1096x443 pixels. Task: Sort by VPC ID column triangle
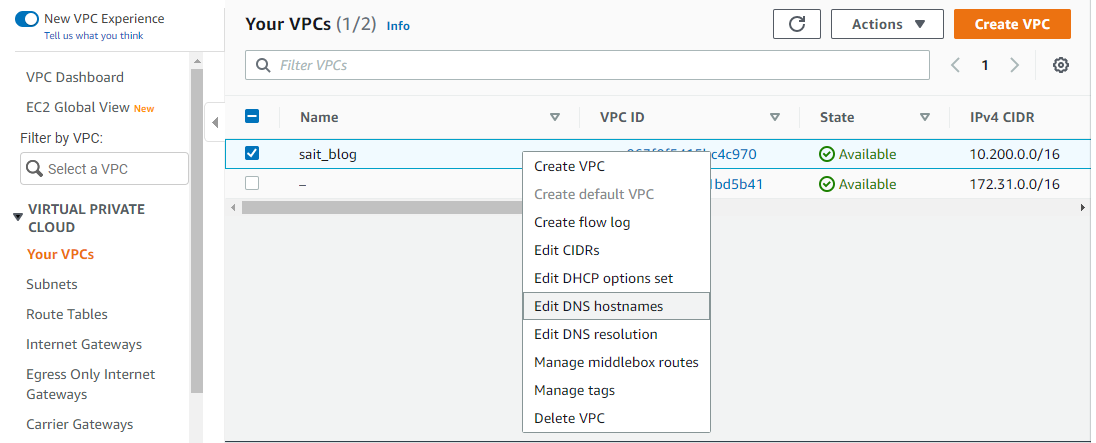pyautogui.click(x=774, y=117)
